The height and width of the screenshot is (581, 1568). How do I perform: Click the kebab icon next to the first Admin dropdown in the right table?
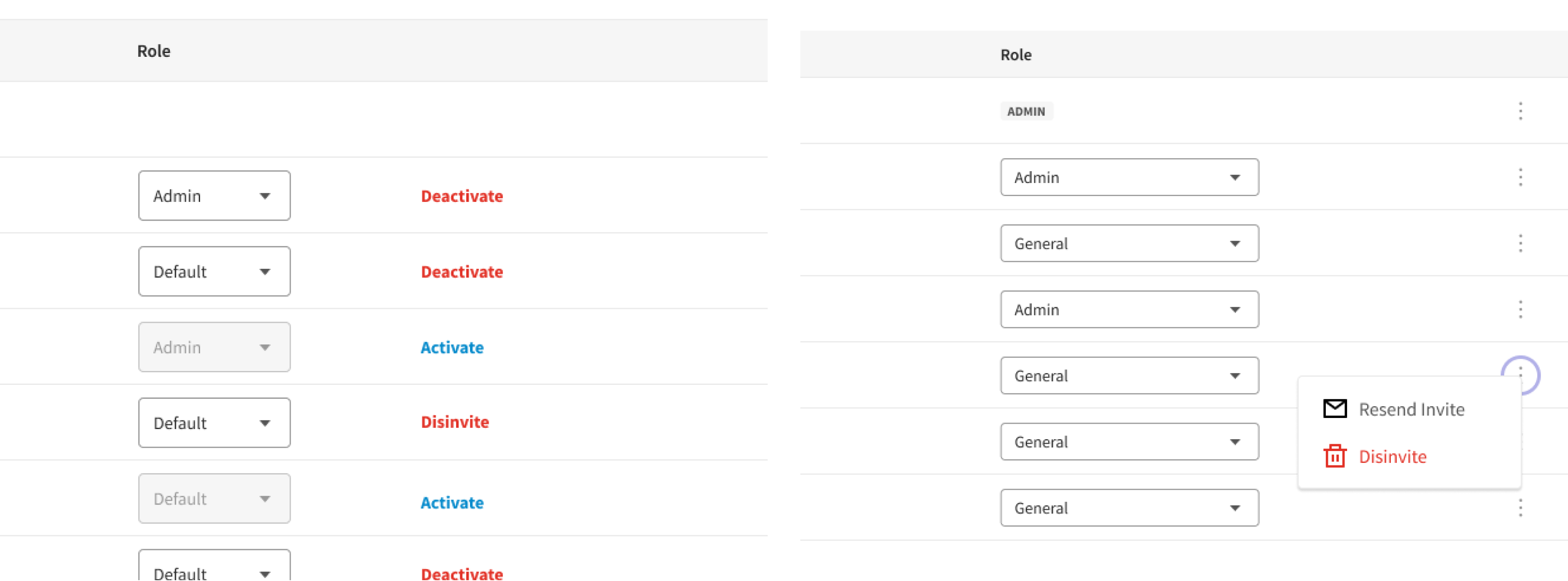click(1520, 177)
